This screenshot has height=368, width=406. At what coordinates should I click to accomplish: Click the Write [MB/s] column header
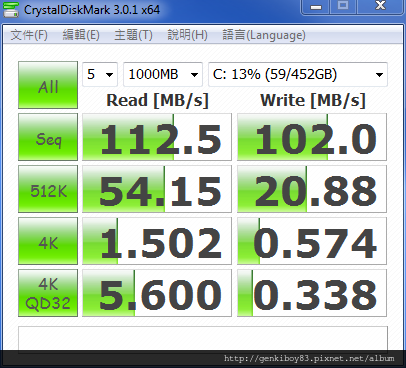tap(313, 100)
